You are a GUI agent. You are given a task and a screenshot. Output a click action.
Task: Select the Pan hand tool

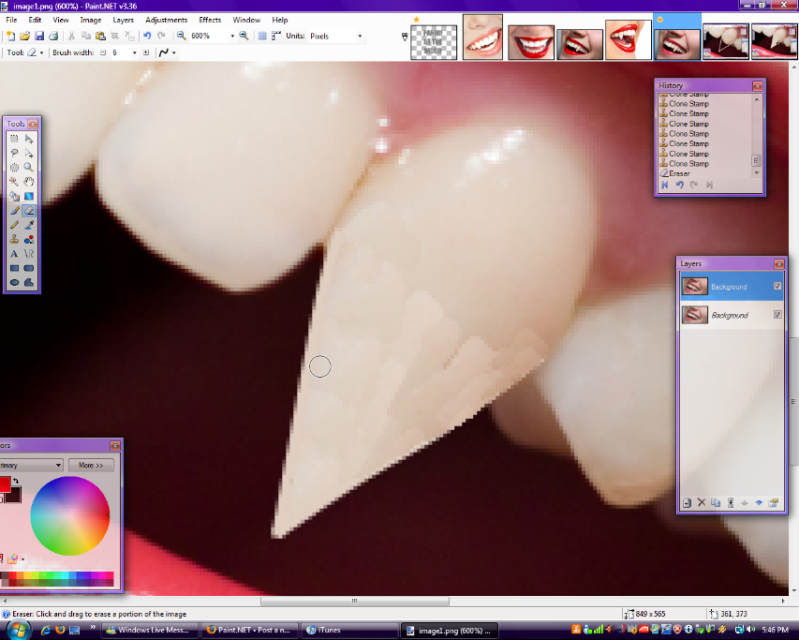[x=29, y=181]
